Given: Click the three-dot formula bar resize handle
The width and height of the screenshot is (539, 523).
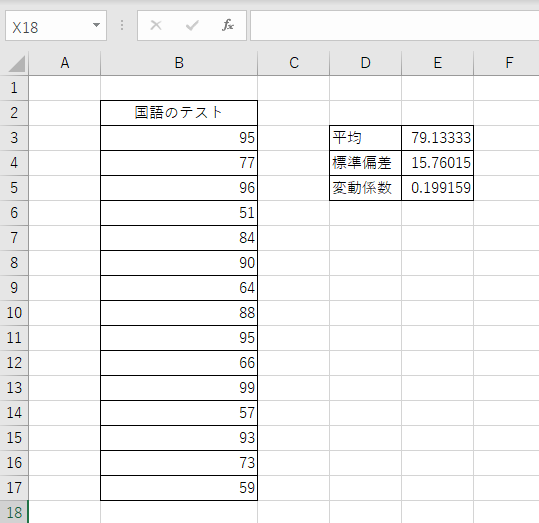Looking at the screenshot, I should click(x=122, y=25).
